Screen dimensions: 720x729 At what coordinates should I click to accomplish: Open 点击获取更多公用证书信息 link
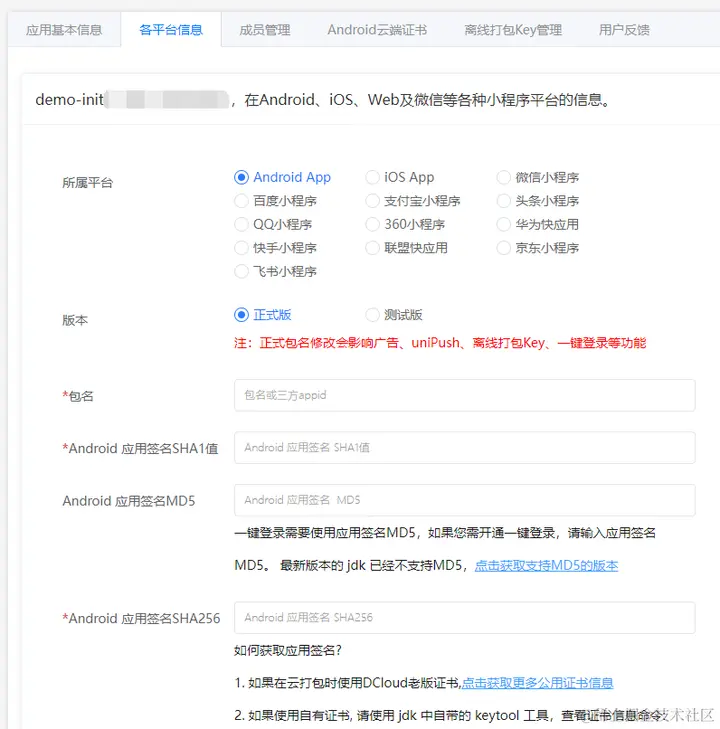point(537,683)
